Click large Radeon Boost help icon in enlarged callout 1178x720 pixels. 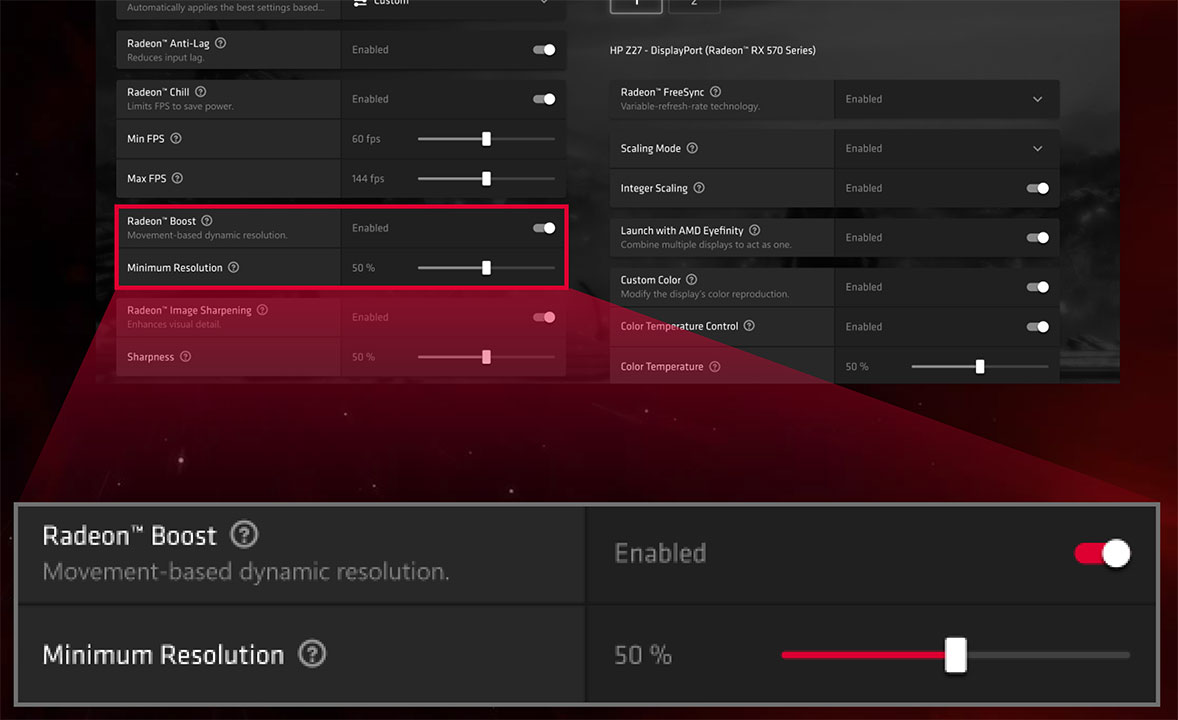pyautogui.click(x=244, y=534)
